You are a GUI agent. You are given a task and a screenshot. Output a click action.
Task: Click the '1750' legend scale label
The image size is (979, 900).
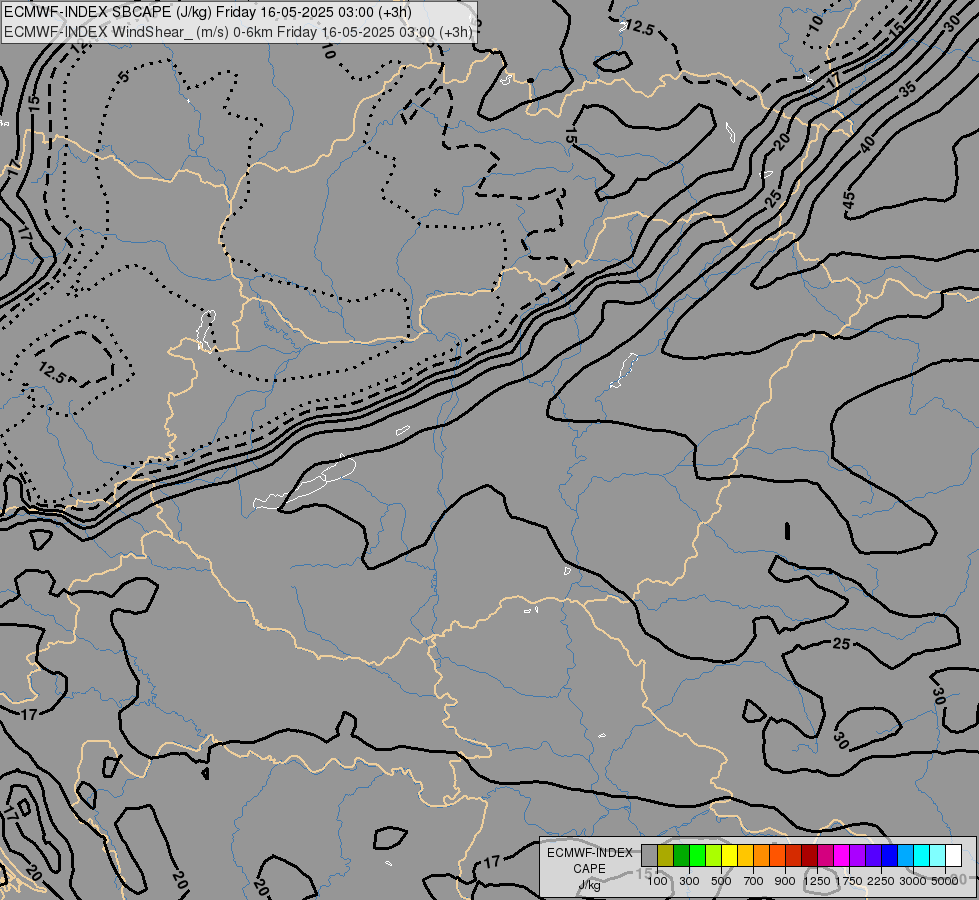point(849,881)
